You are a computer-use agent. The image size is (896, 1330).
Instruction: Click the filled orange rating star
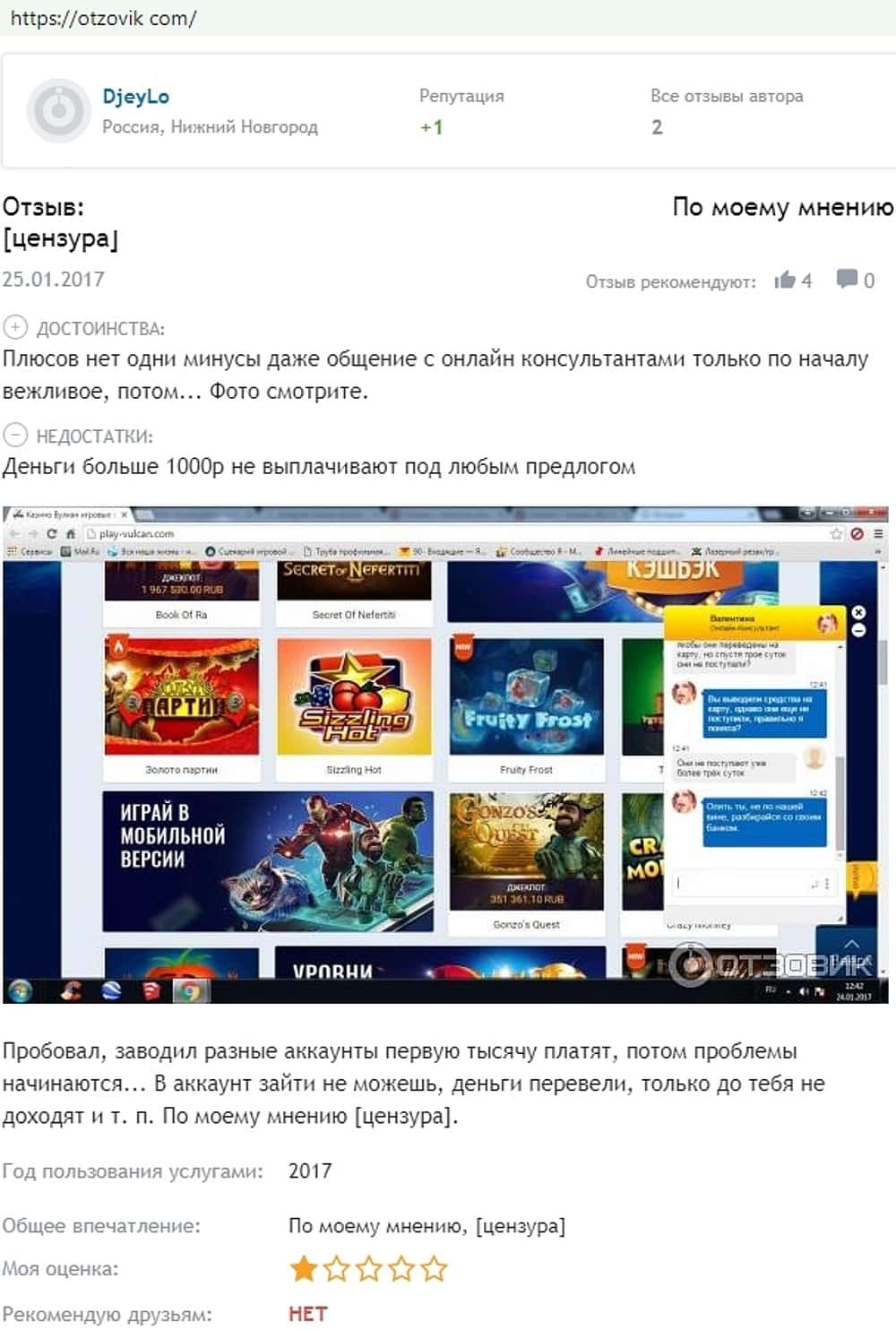[x=304, y=1268]
